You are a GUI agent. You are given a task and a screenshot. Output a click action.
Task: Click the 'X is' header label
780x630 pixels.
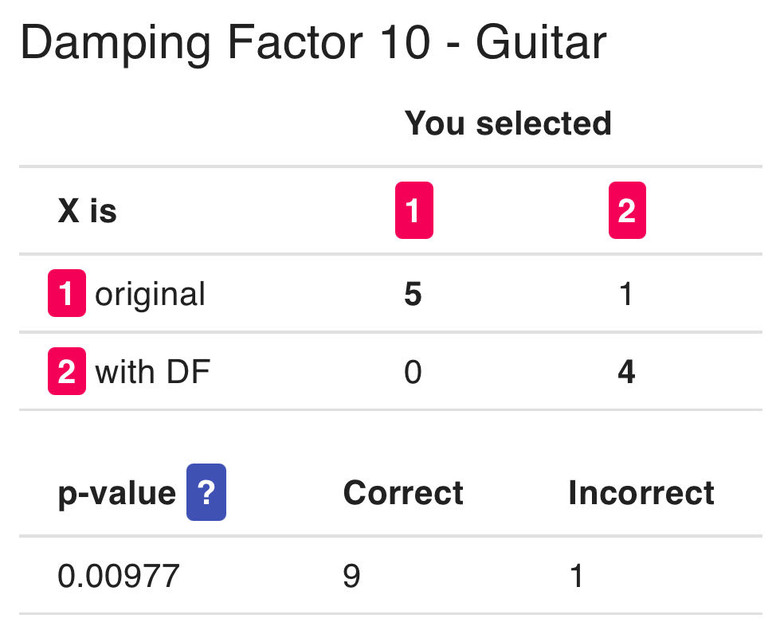pos(88,210)
